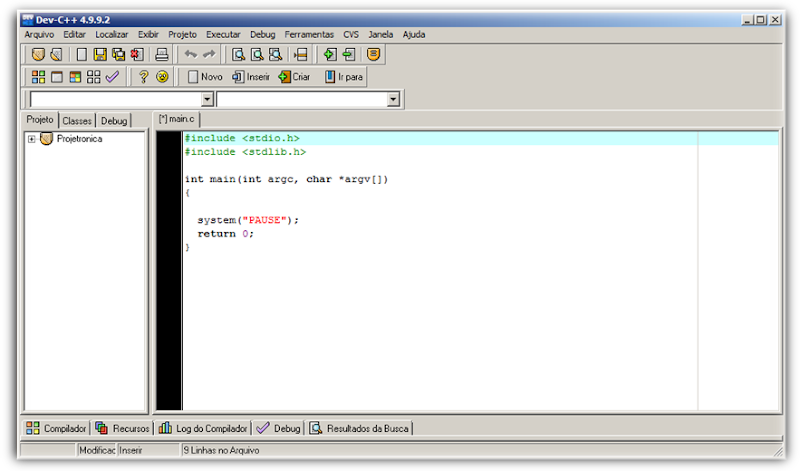The height and width of the screenshot is (471, 800).
Task: Click the Inserir toolbar button
Action: [x=251, y=77]
